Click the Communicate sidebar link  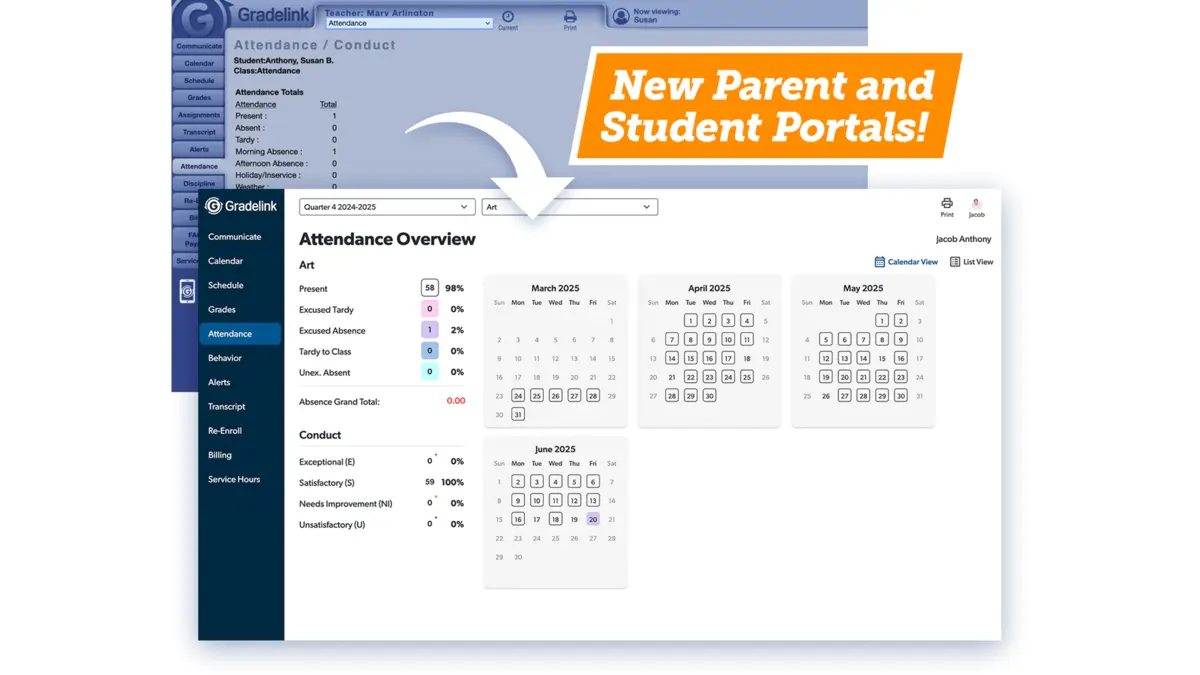tap(234, 237)
